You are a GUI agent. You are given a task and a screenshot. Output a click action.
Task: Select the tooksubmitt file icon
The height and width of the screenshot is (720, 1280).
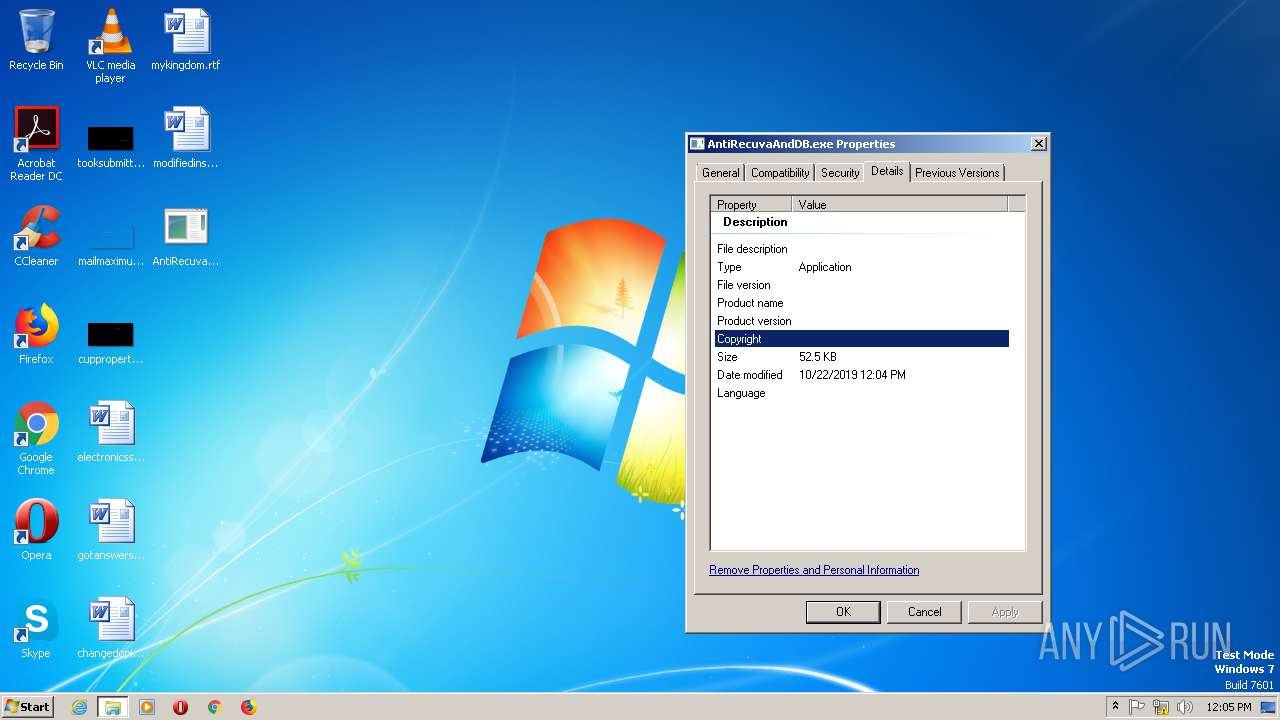click(x=110, y=146)
